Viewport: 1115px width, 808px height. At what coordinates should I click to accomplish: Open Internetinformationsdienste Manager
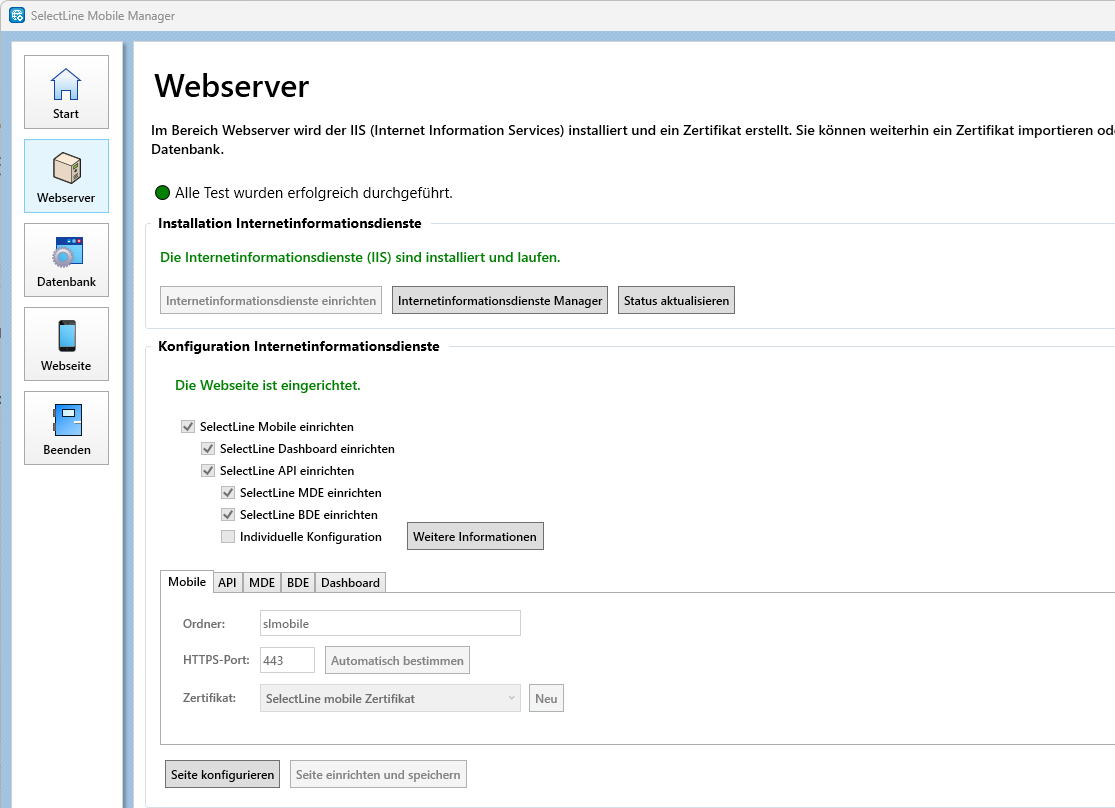point(500,301)
